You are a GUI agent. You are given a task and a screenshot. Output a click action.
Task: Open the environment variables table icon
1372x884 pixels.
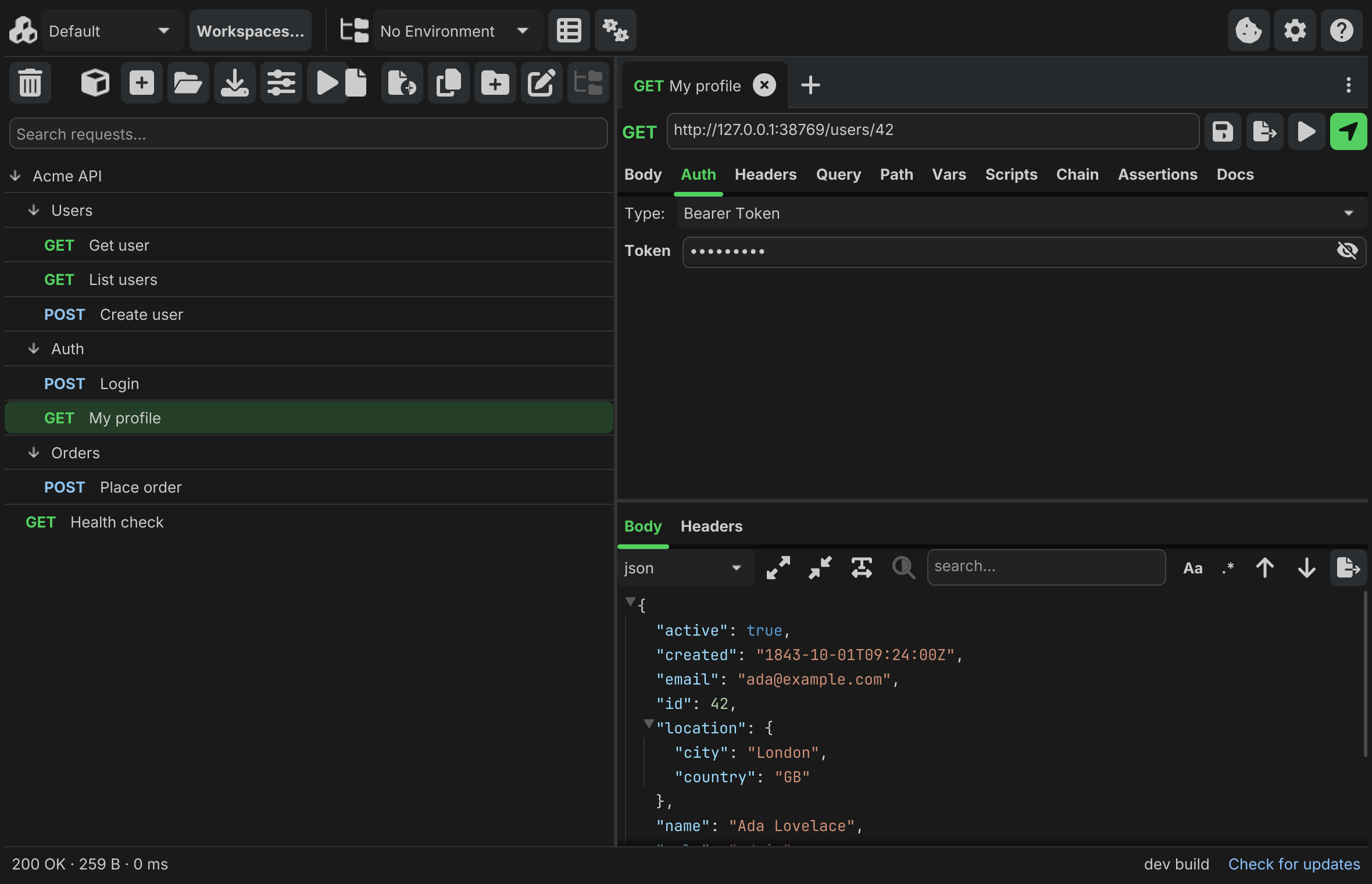tap(569, 30)
